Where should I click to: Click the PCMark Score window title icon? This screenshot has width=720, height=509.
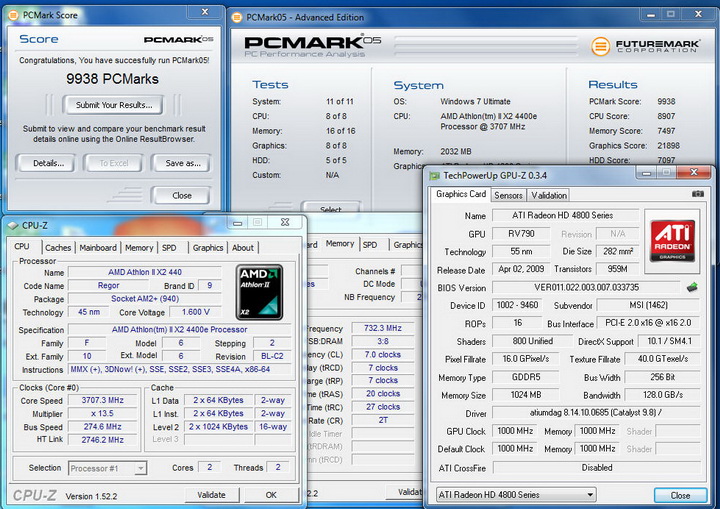coord(14,15)
